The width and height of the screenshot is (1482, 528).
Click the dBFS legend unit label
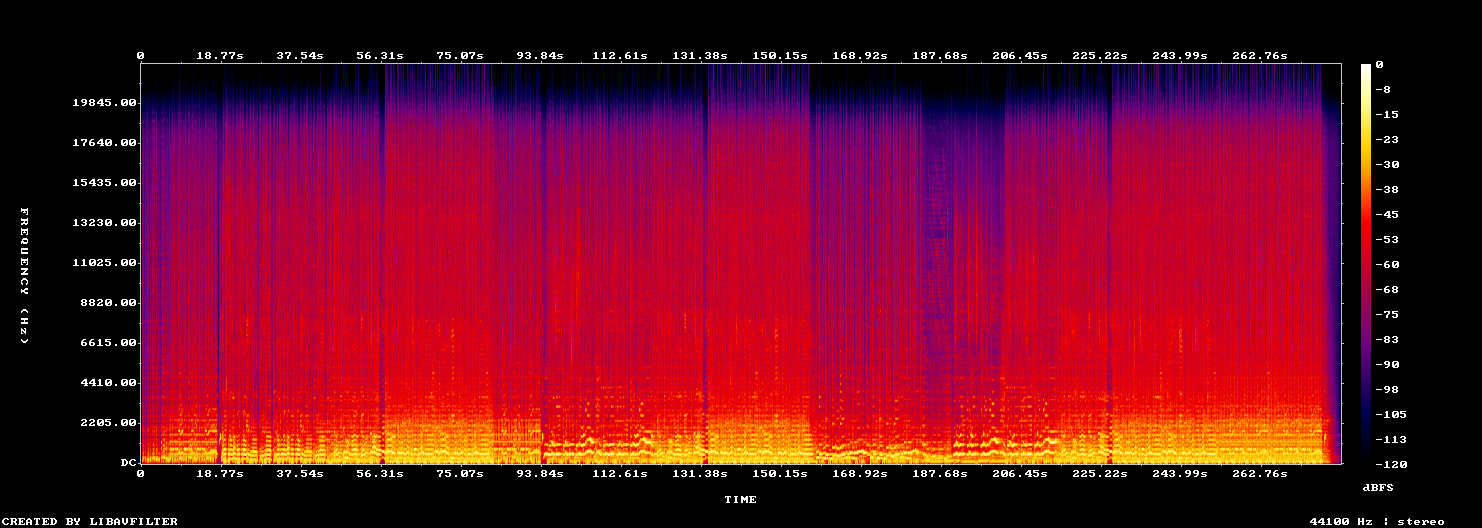(1378, 487)
